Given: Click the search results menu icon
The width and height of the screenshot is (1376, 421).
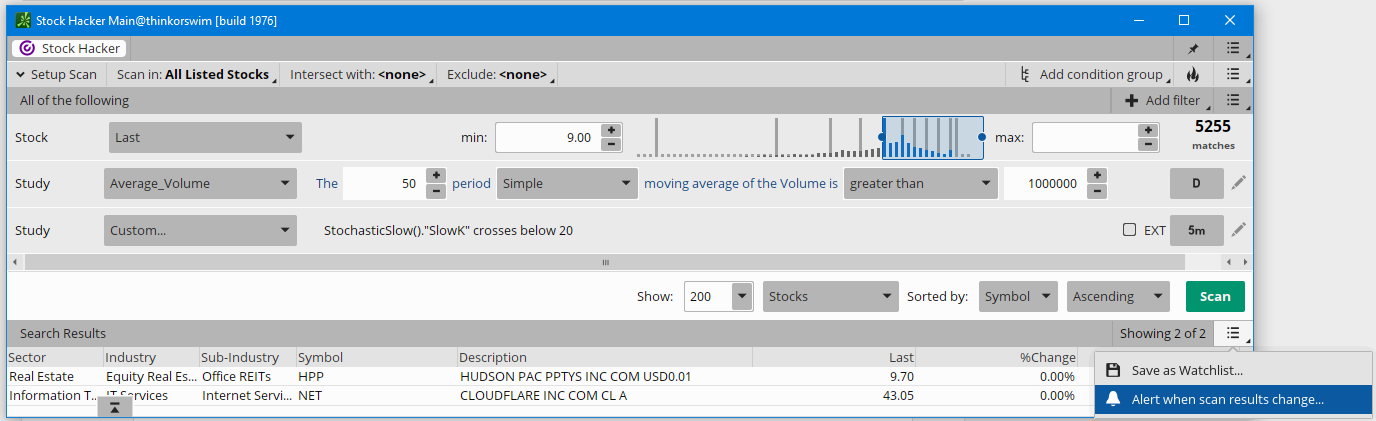Looking at the screenshot, I should pyautogui.click(x=1233, y=333).
